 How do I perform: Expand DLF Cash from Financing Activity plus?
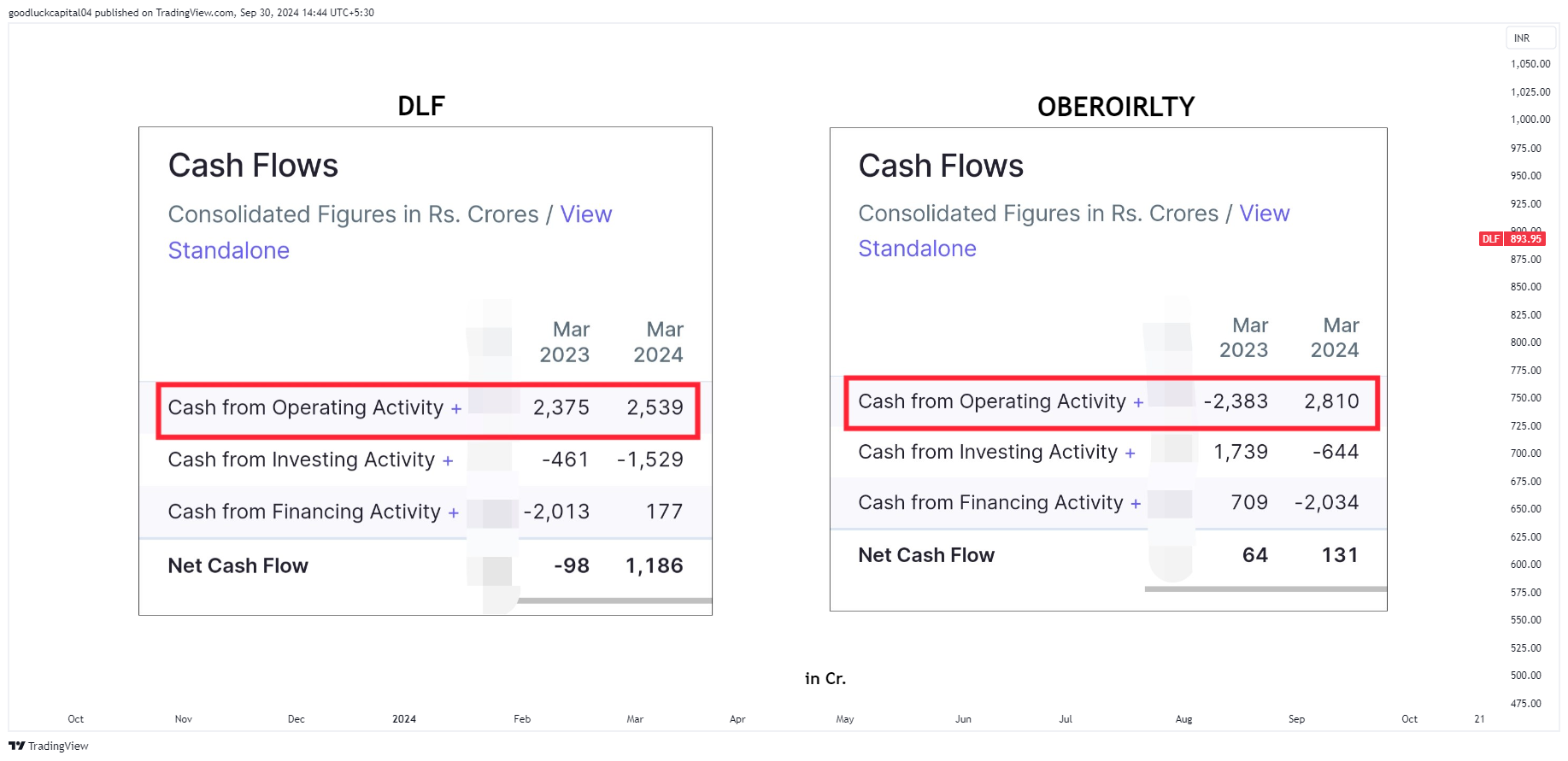pyautogui.click(x=454, y=513)
